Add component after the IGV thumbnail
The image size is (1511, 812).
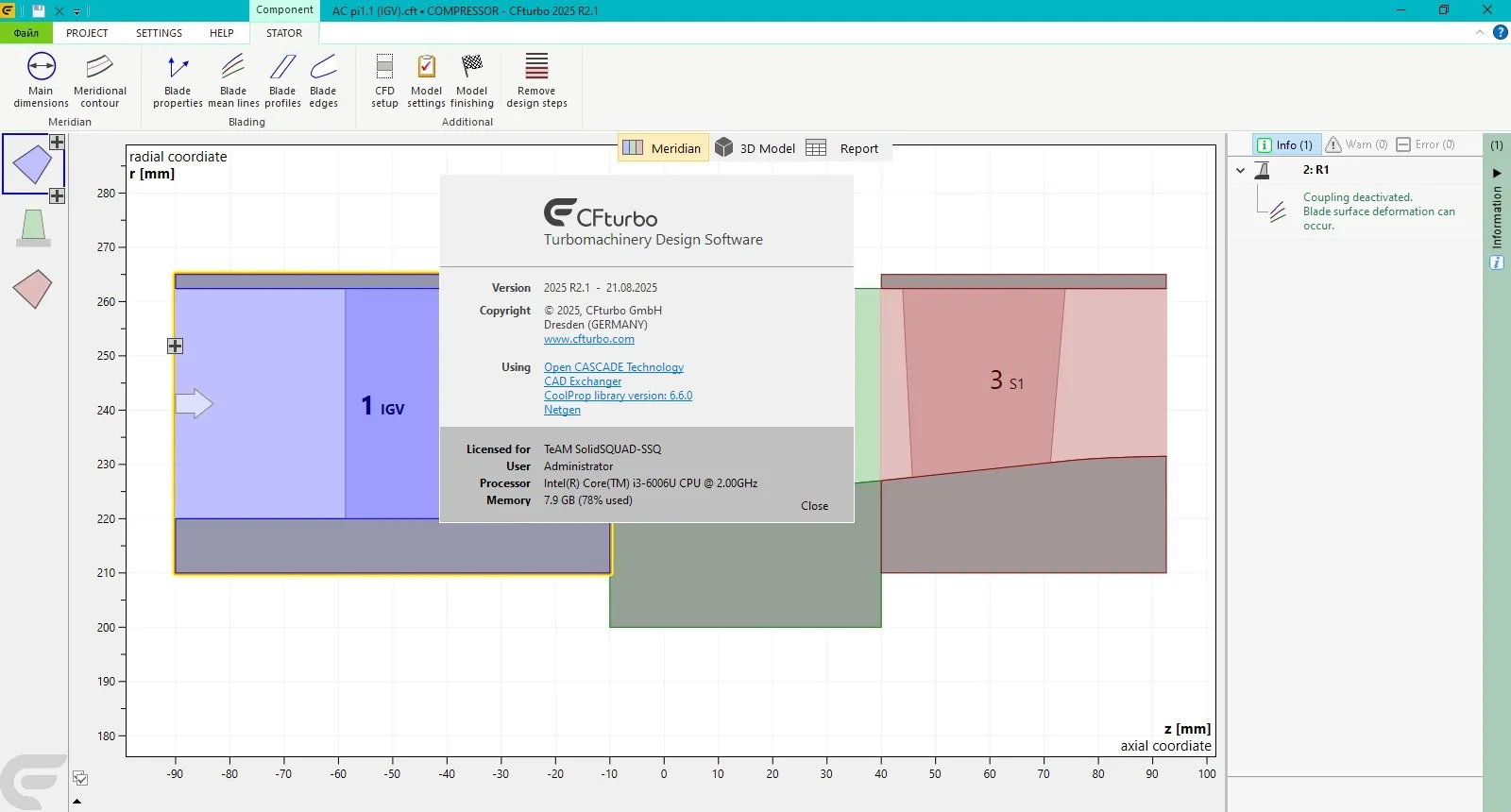pyautogui.click(x=57, y=195)
